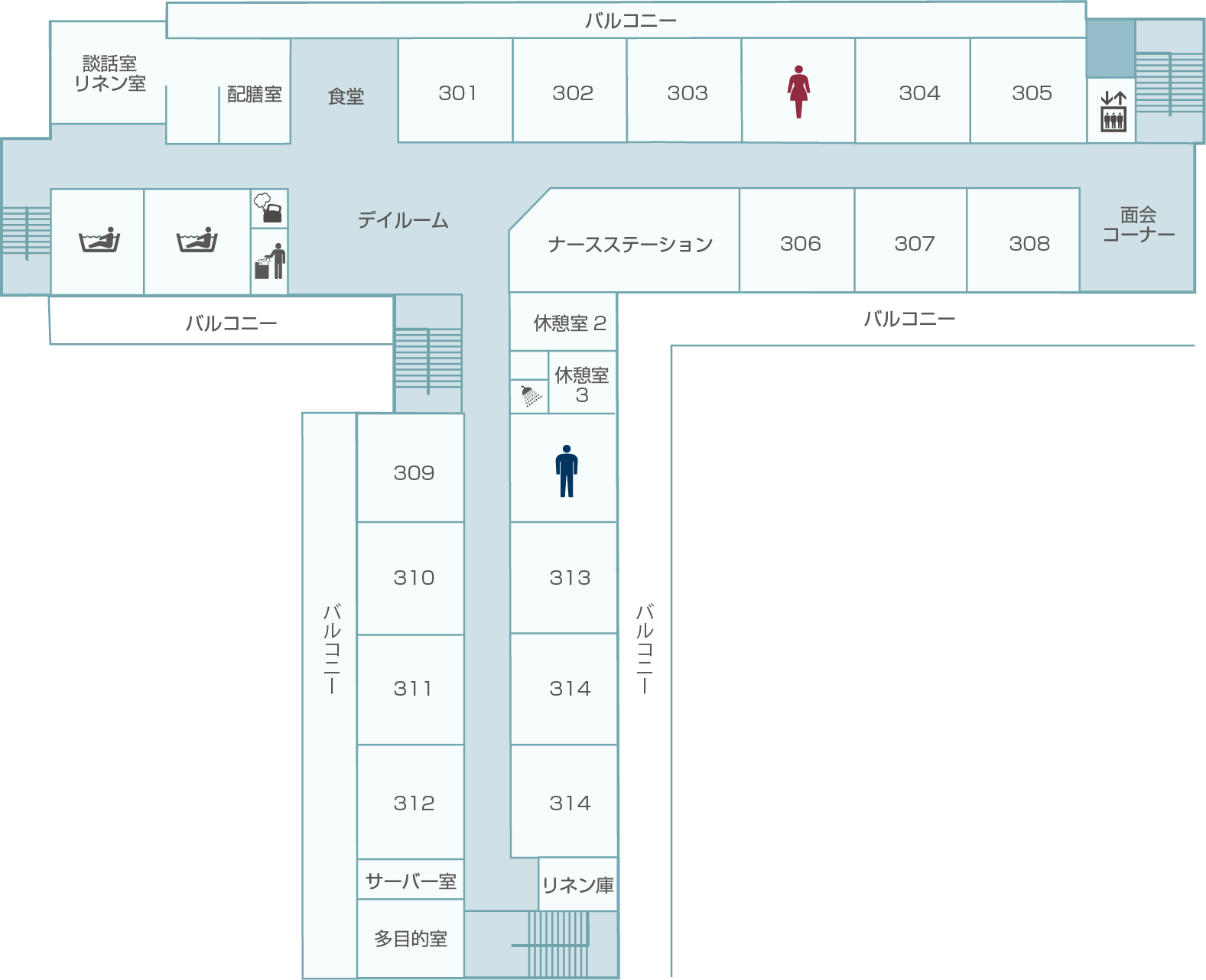Click the リネン庫 label
The width and height of the screenshot is (1206, 980).
[578, 885]
